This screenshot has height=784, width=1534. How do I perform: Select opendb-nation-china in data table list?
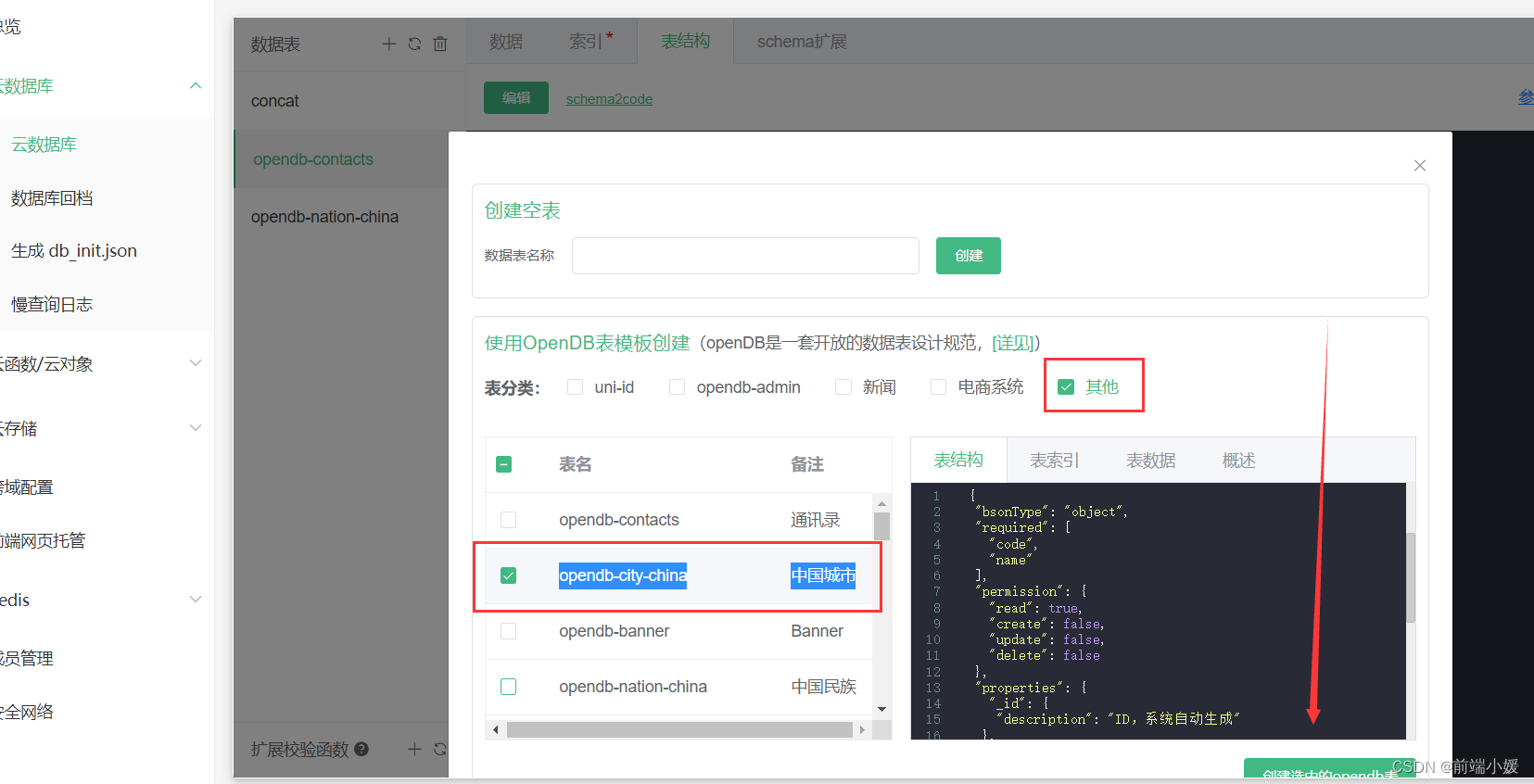[324, 217]
